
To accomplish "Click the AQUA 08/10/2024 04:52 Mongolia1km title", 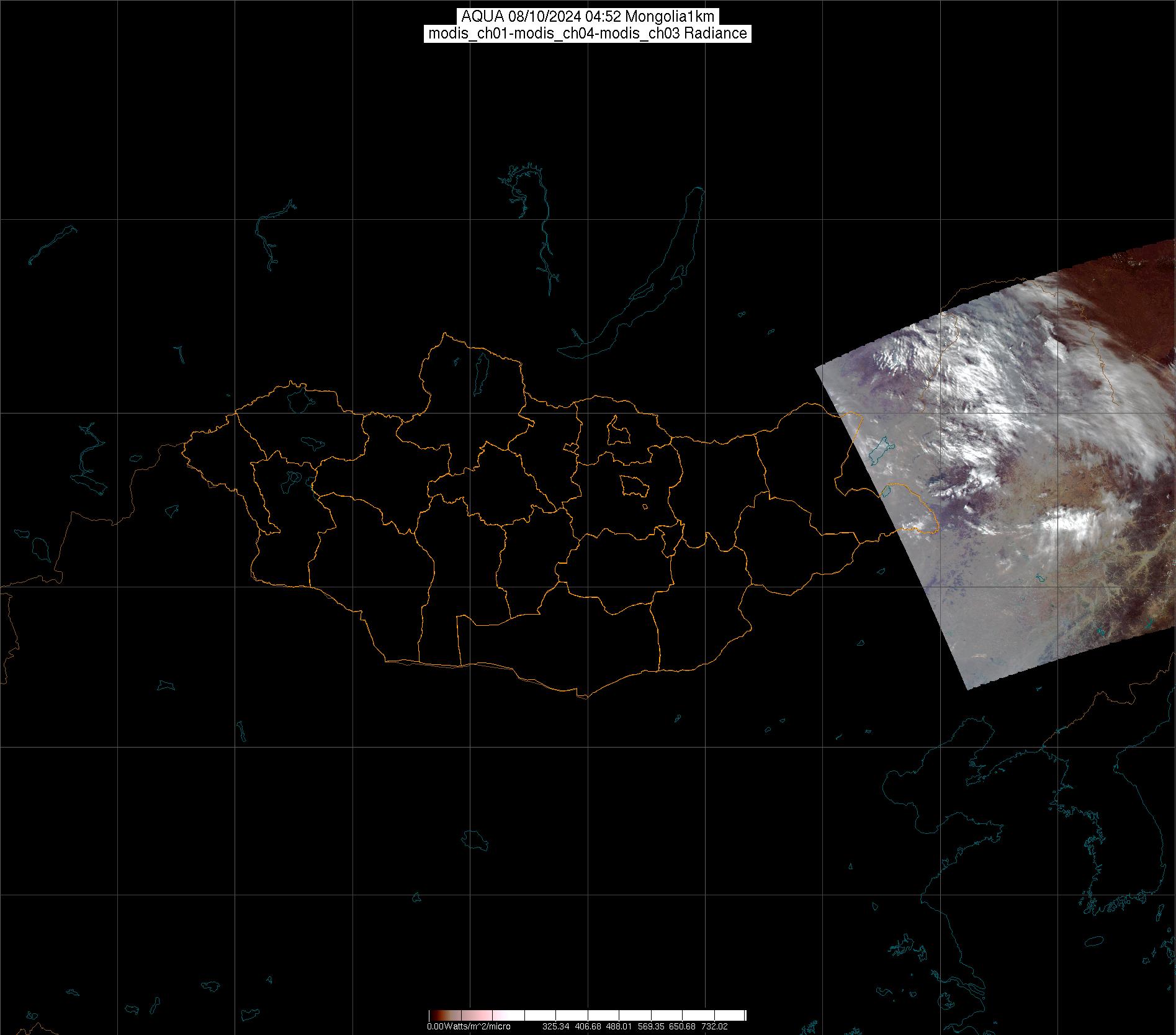I will [x=588, y=16].
